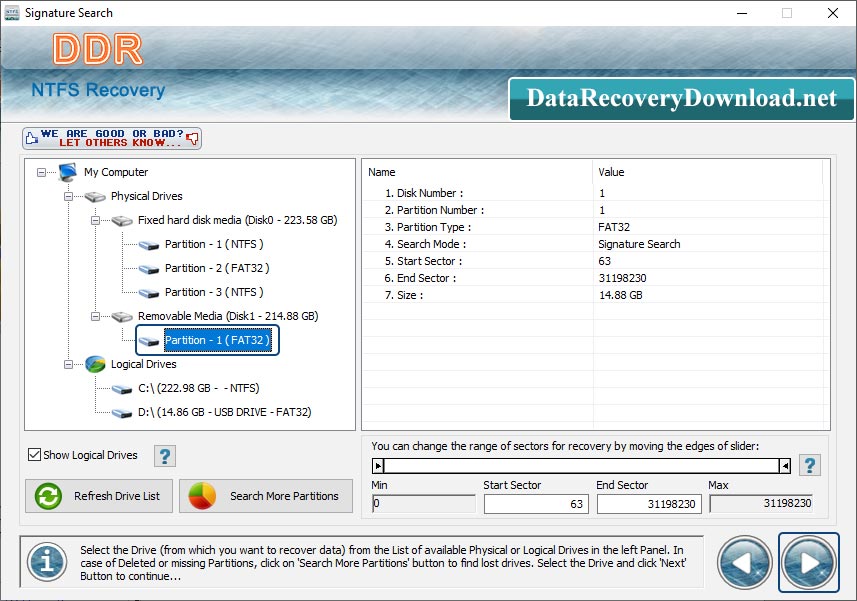Image resolution: width=857 pixels, height=601 pixels.
Task: Click the app icon in the title bar
Action: (x=11, y=13)
